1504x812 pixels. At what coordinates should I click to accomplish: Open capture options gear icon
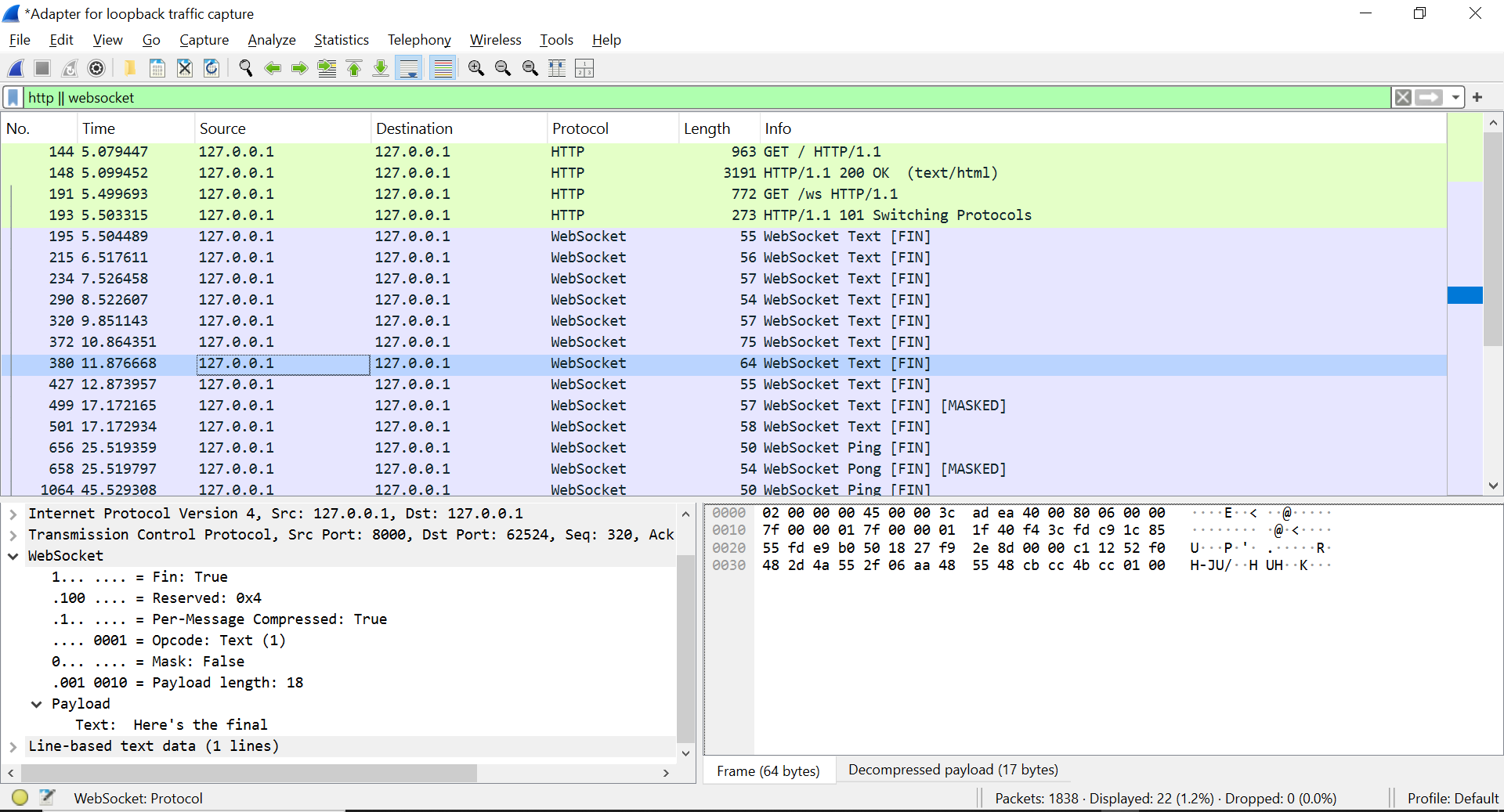[x=96, y=69]
